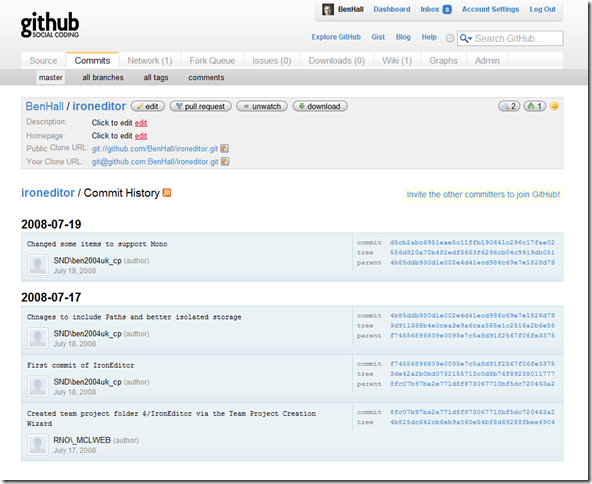Click the Inbox unread count badge

tap(447, 9)
